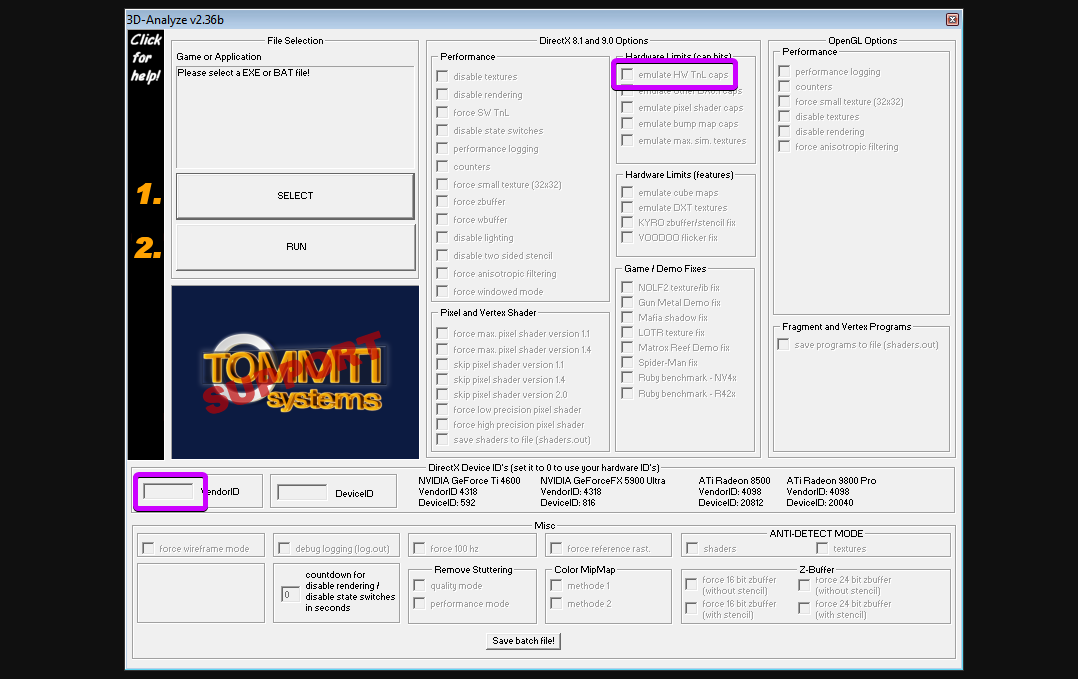Enable NOLF2 texture/ib fix
Screen dimensions: 1078x679
tap(627, 287)
